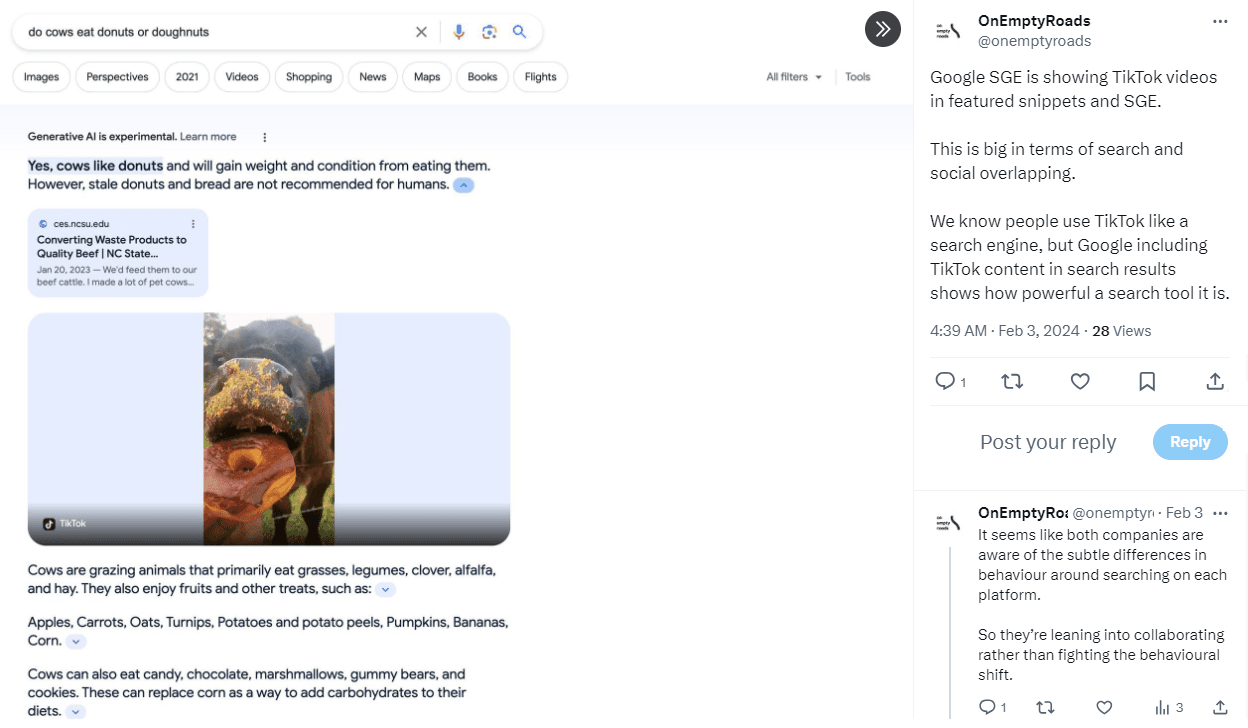The height and width of the screenshot is (728, 1248).
Task: Collapse the image pane with double-arrow button
Action: point(883,29)
